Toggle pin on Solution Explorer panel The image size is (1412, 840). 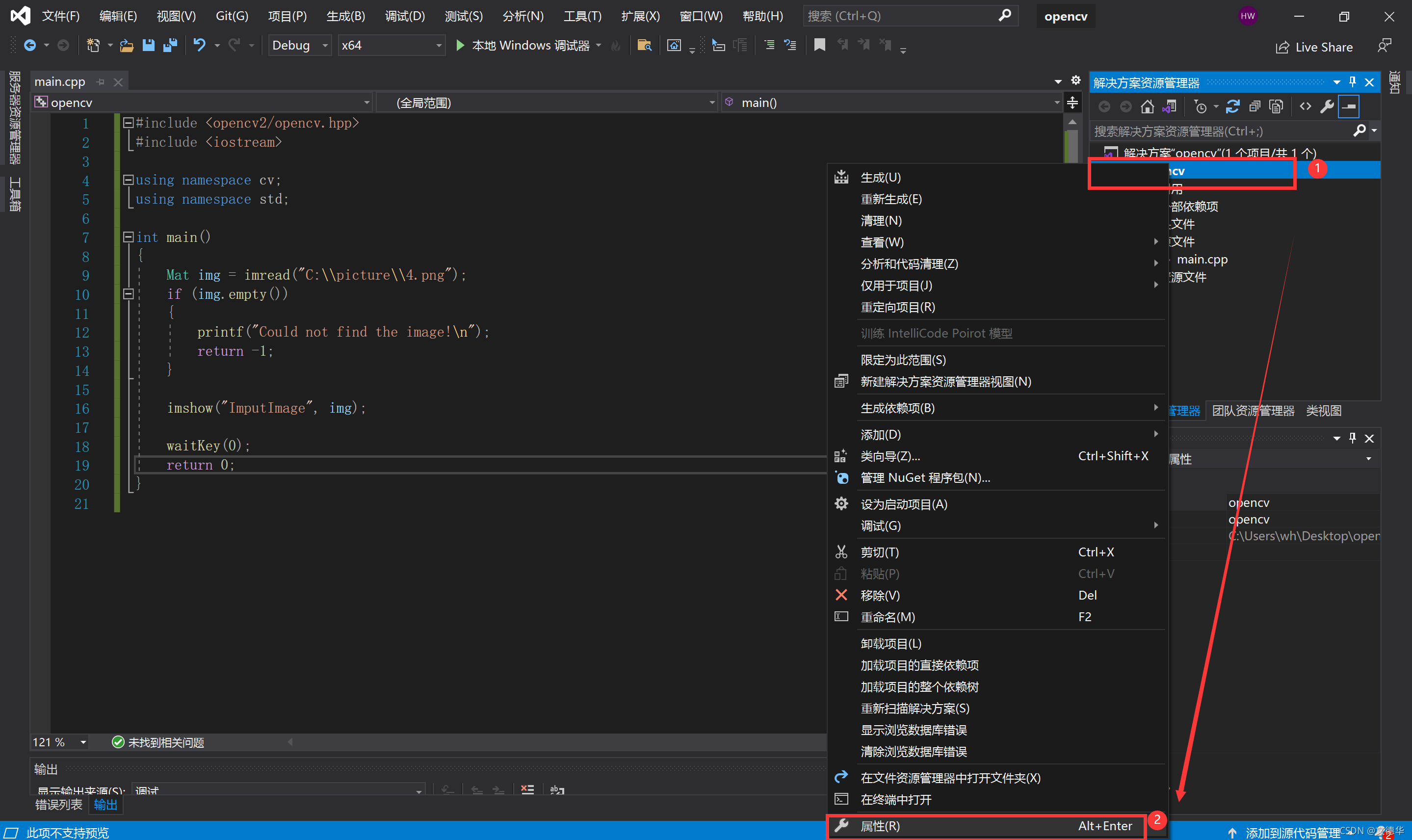pyautogui.click(x=1353, y=82)
